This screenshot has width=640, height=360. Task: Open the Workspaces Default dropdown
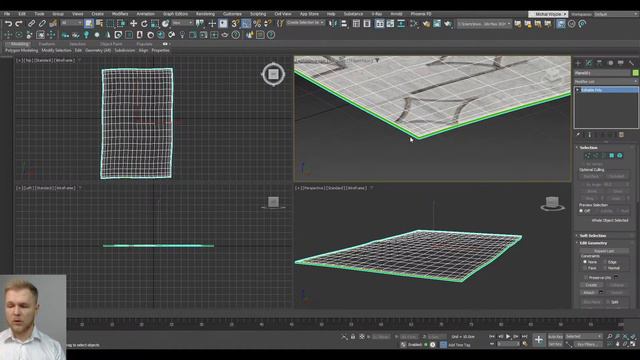coord(616,14)
